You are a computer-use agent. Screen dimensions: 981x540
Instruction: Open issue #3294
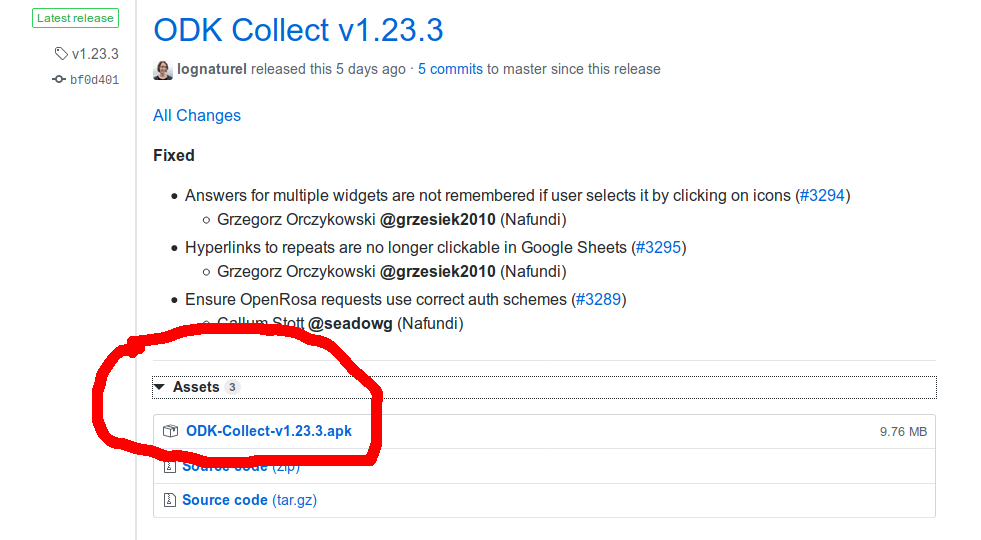pos(823,195)
